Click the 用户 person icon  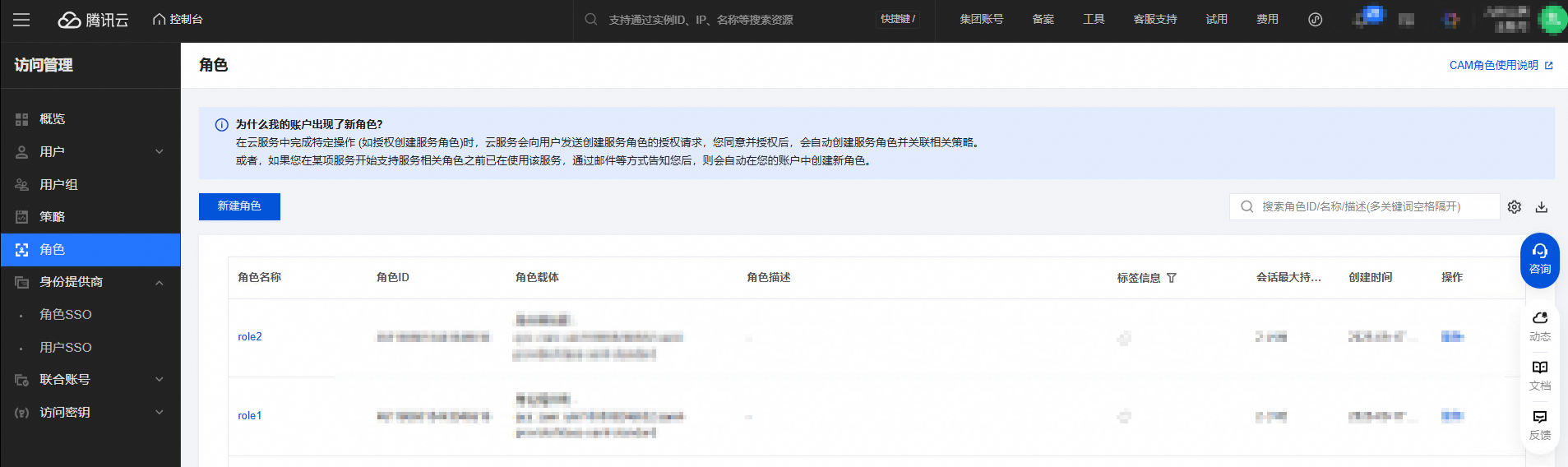click(x=22, y=152)
